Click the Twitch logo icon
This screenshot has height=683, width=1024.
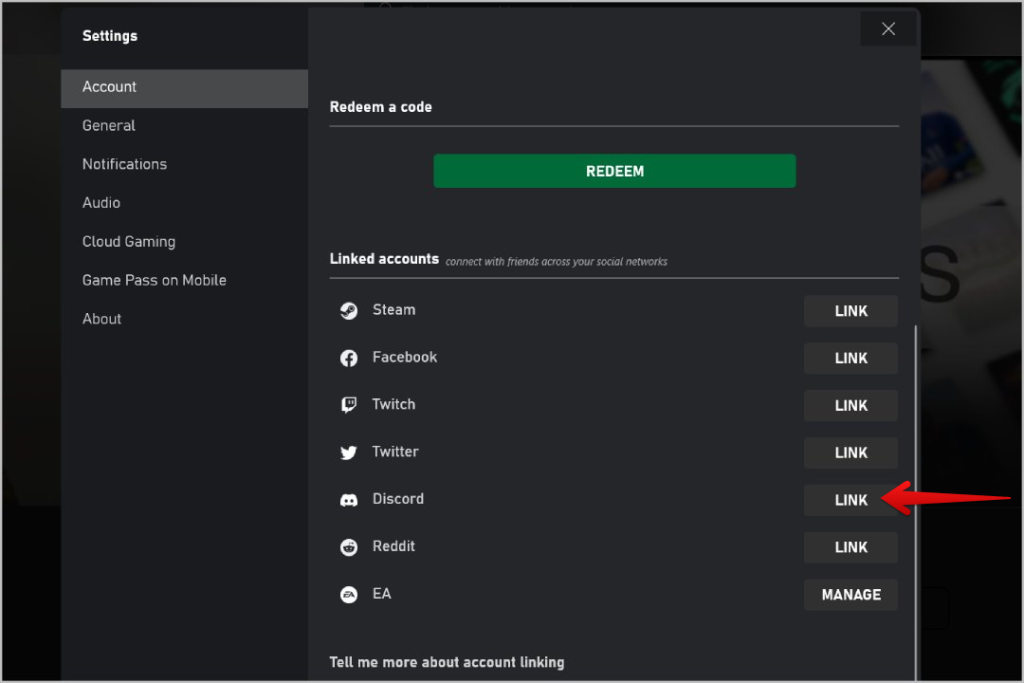pos(349,405)
